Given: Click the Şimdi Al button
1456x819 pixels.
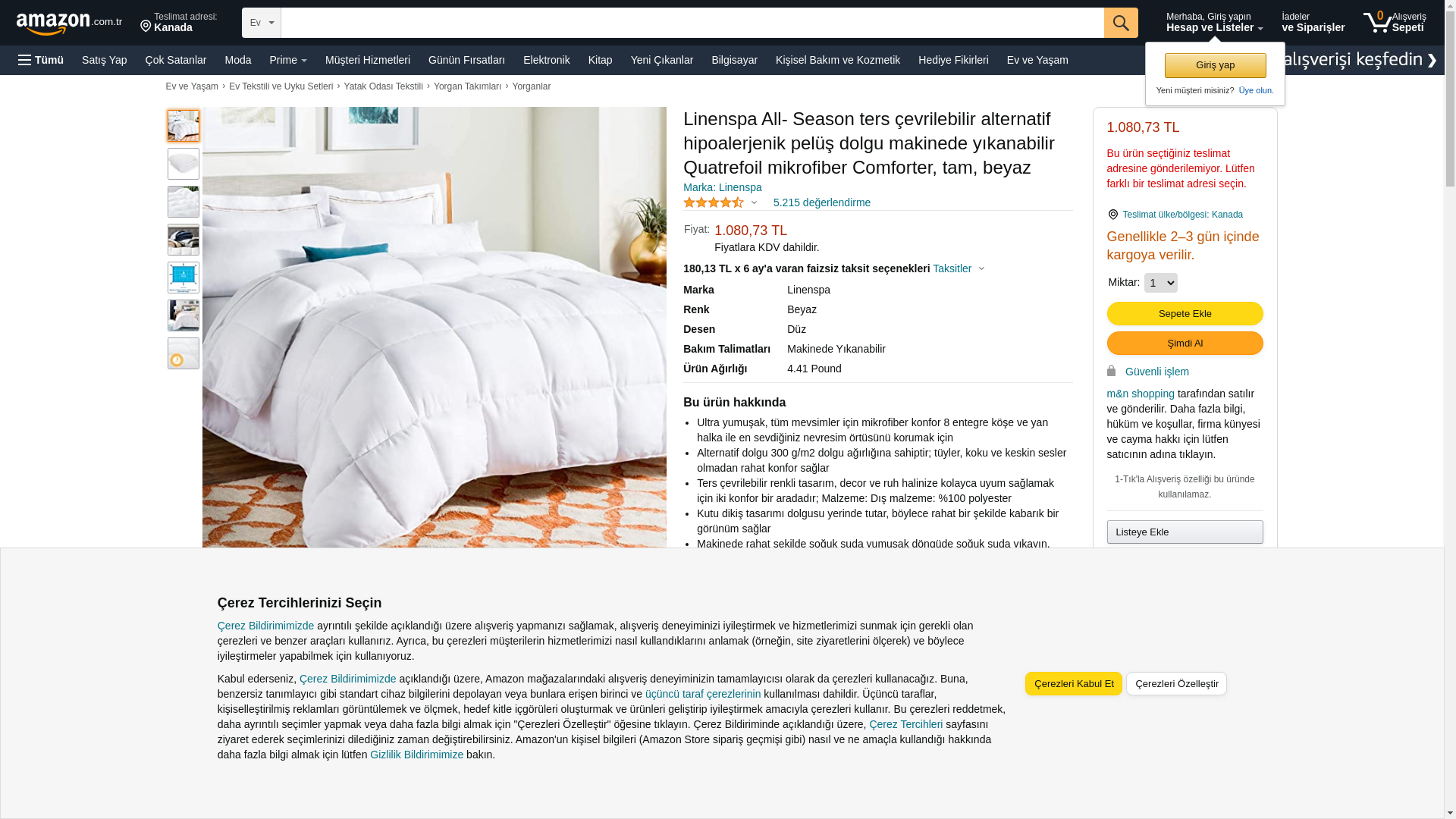Looking at the screenshot, I should point(1185,344).
